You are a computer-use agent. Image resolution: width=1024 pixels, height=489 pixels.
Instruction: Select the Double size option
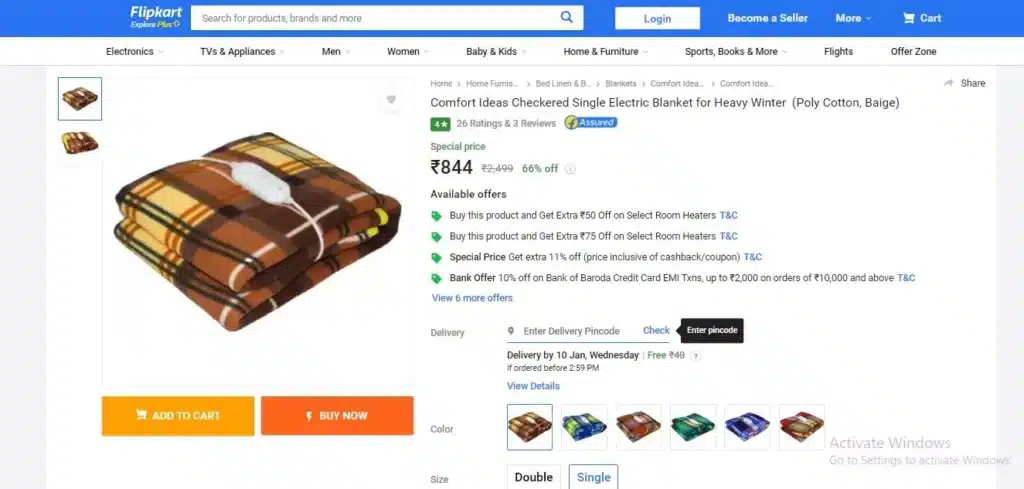pyautogui.click(x=534, y=477)
